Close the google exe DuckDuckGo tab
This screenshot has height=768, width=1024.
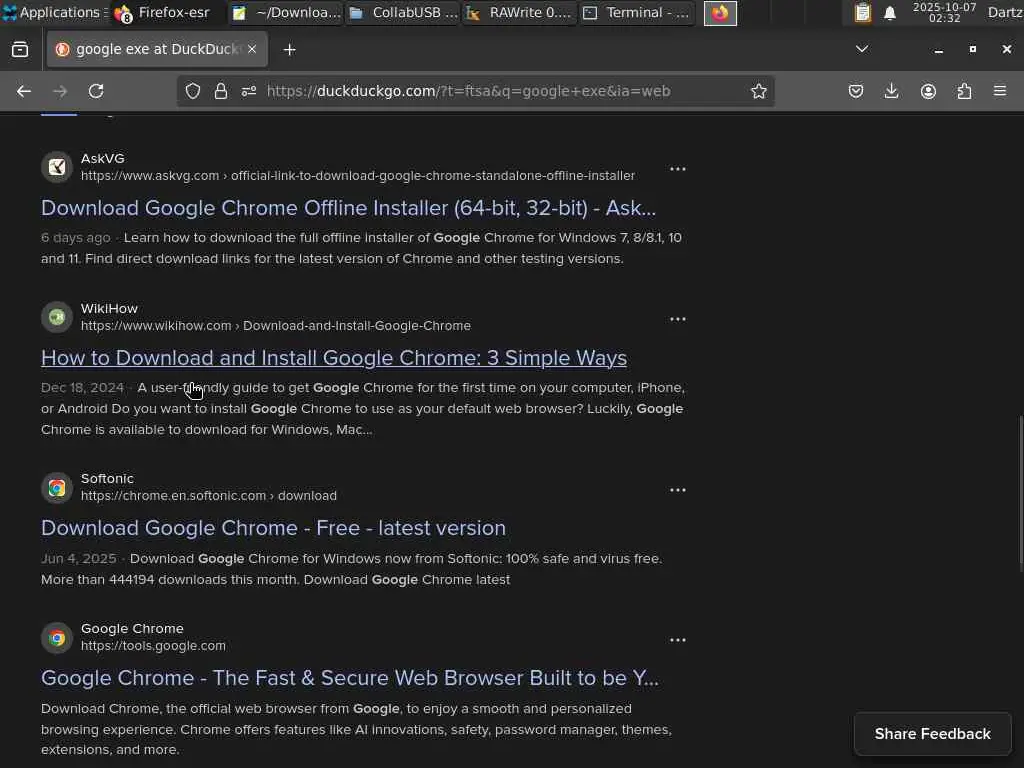click(x=252, y=49)
